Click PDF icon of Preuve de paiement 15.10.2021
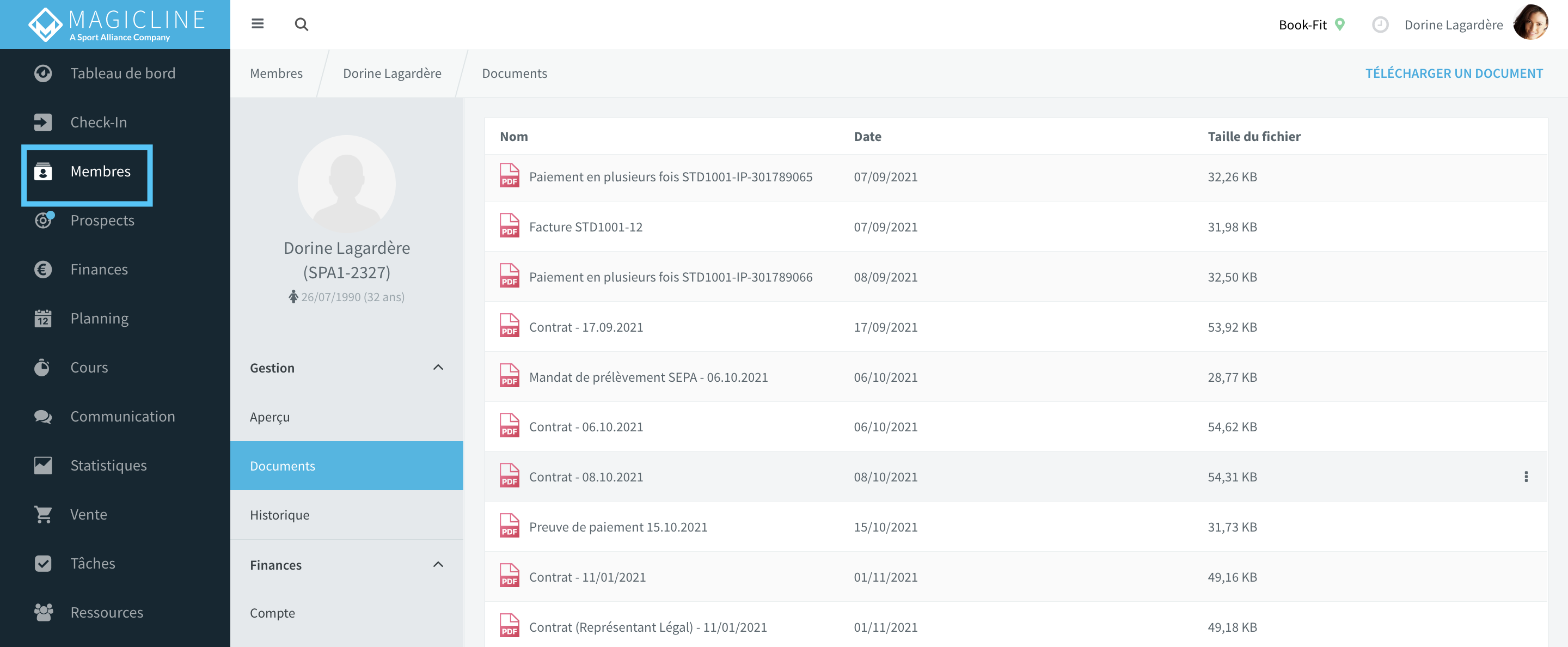This screenshot has height=647, width=1568. point(509,526)
